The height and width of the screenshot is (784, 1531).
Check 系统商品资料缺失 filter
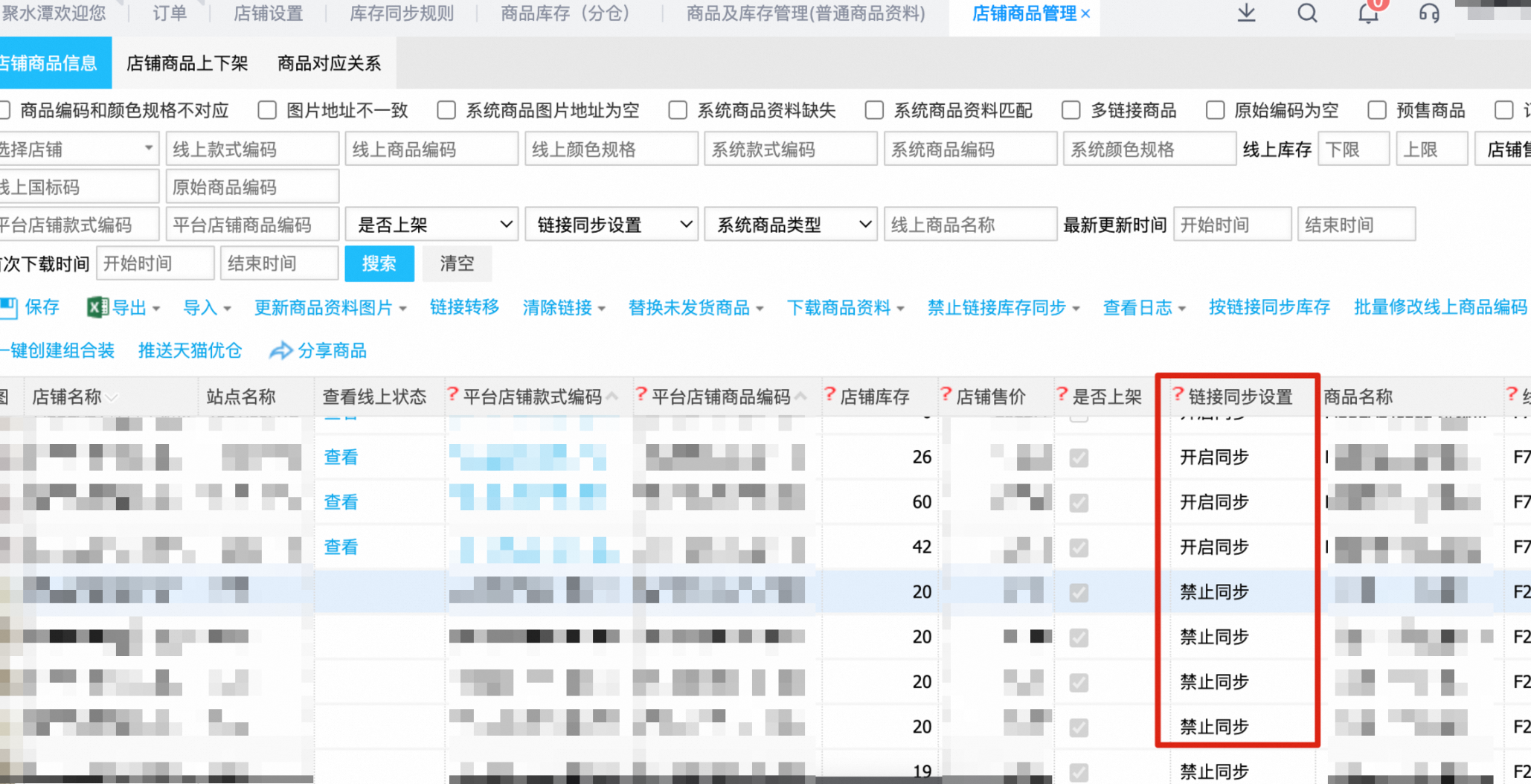[678, 110]
